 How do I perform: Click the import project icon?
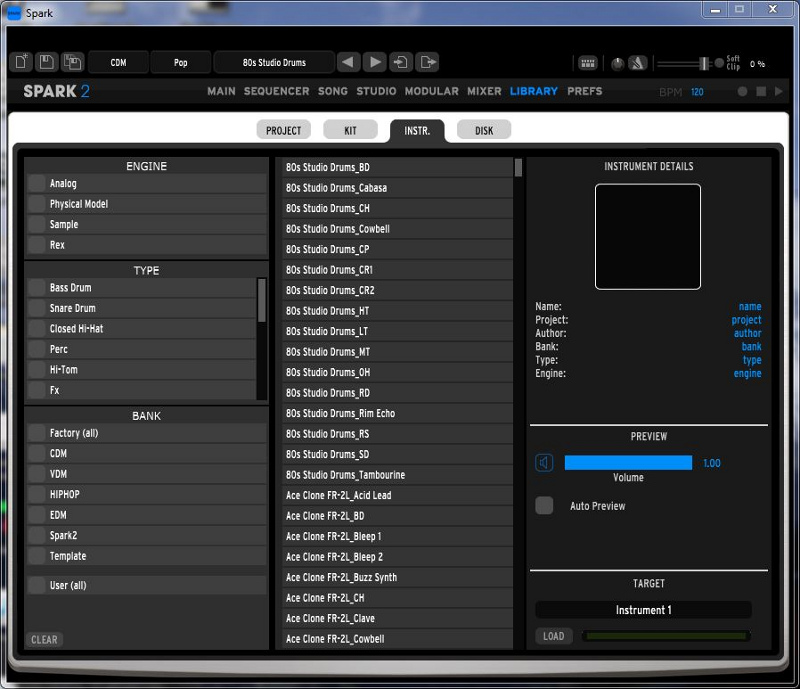pyautogui.click(x=401, y=62)
